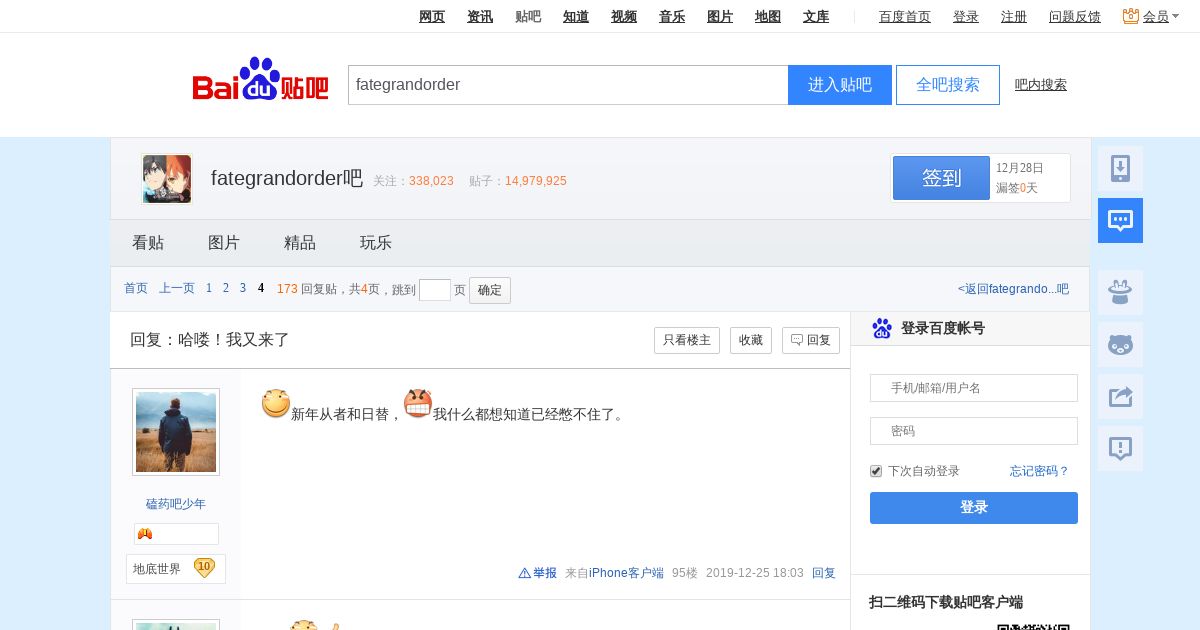This screenshot has height=630, width=1200.
Task: Click the feedback exclamation icon in right sidebar
Action: (x=1120, y=449)
